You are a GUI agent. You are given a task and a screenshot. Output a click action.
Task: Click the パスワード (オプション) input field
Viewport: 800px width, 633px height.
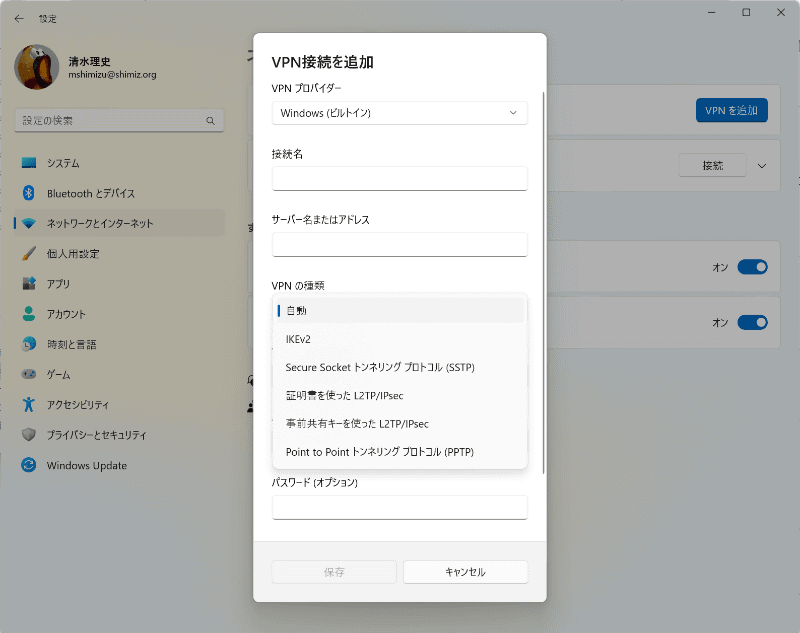tap(399, 507)
